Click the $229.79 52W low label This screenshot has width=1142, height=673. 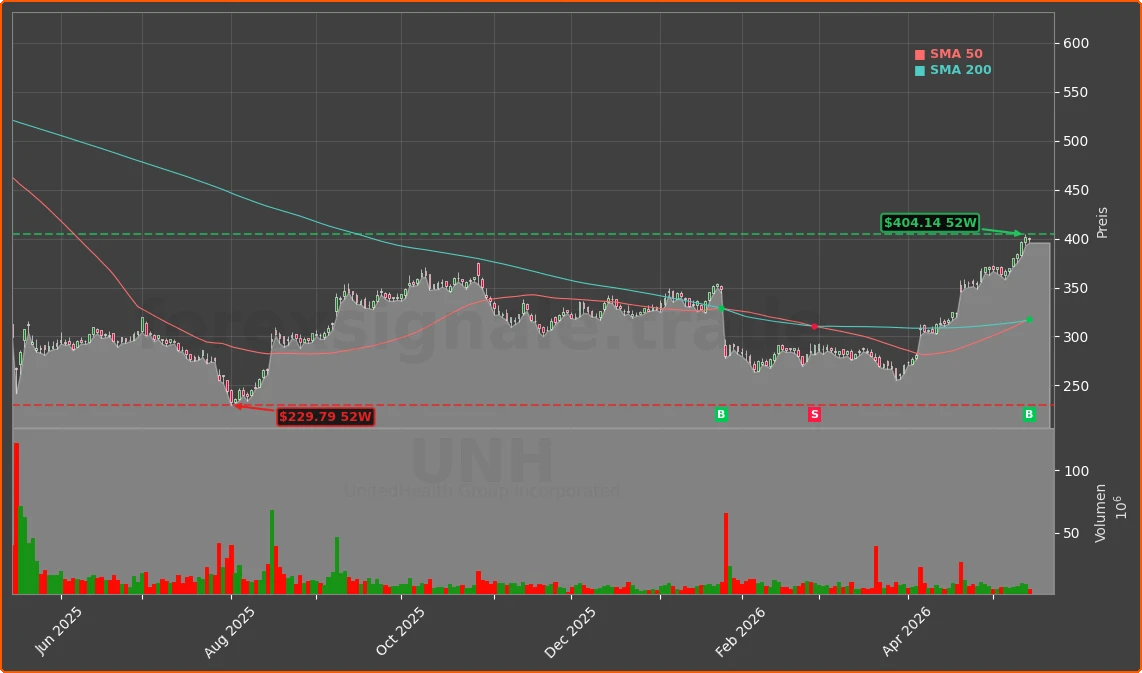tap(326, 417)
